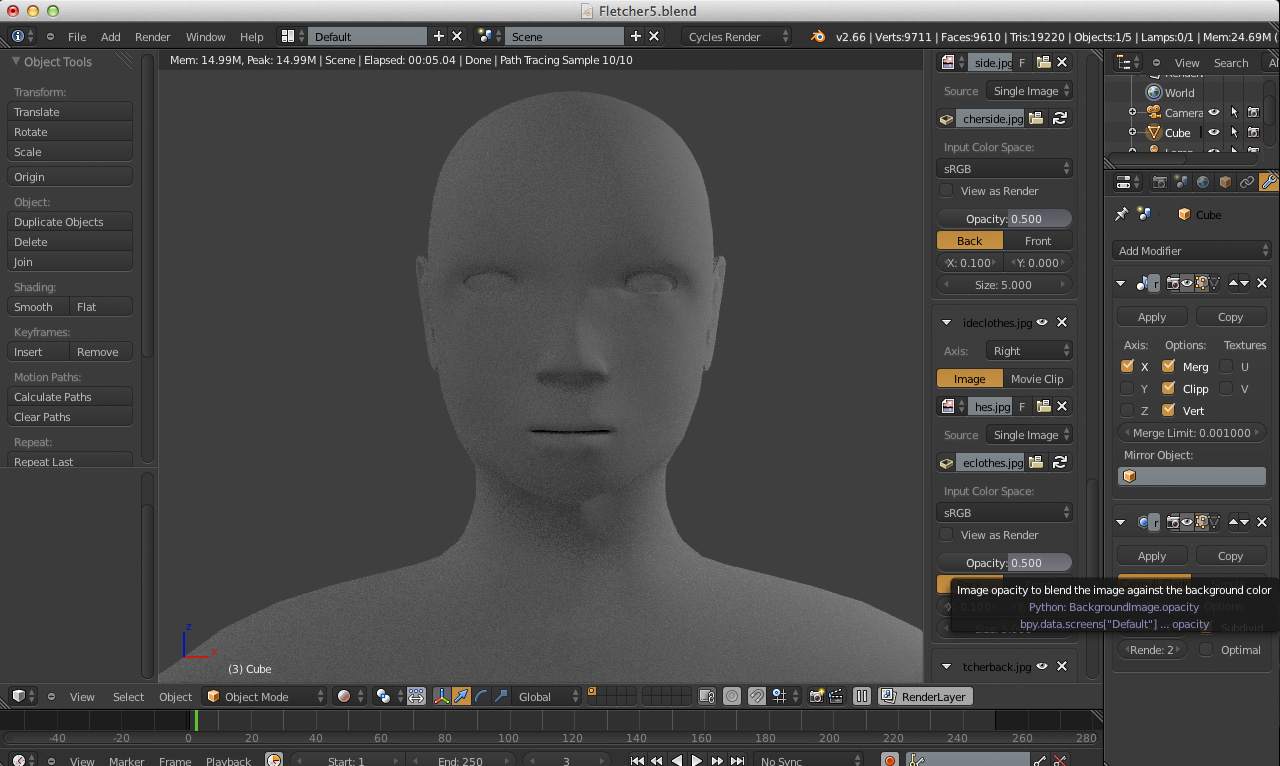Click the OpenGL render image camera icon
Image resolution: width=1280 pixels, height=766 pixels.
click(x=818, y=696)
